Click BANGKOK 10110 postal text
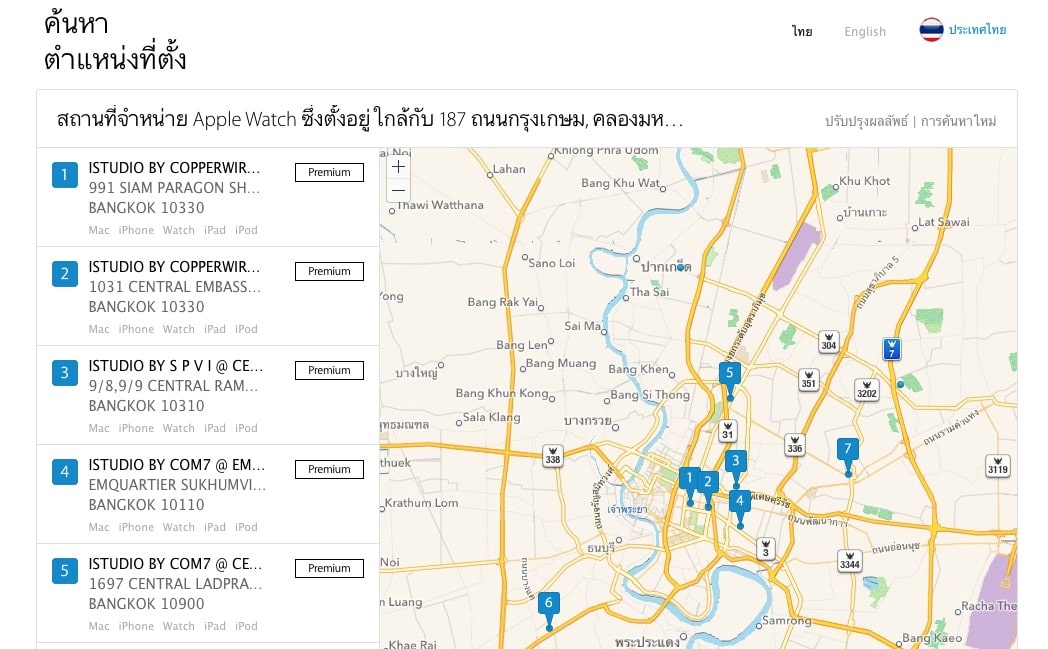The width and height of the screenshot is (1048, 649). pyautogui.click(x=146, y=505)
